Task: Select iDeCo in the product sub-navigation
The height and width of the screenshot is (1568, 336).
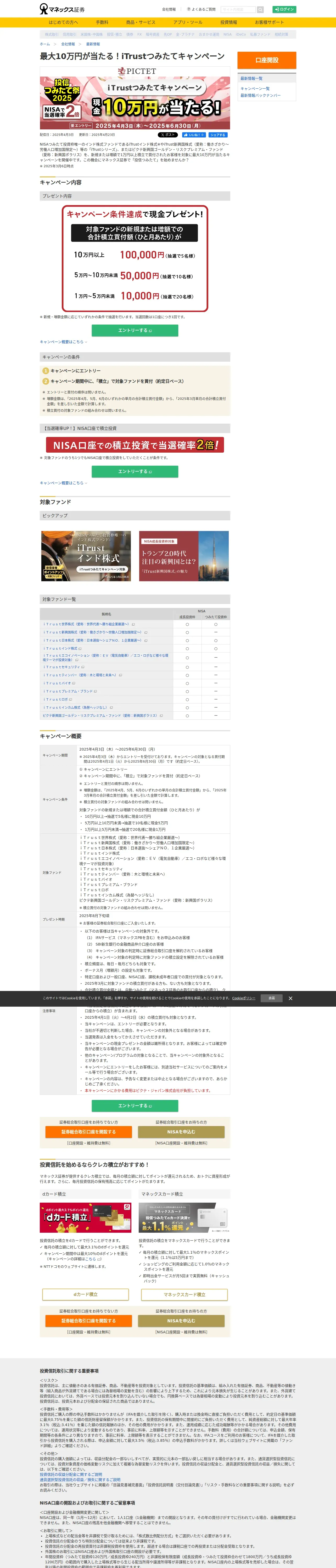Action: [x=241, y=35]
